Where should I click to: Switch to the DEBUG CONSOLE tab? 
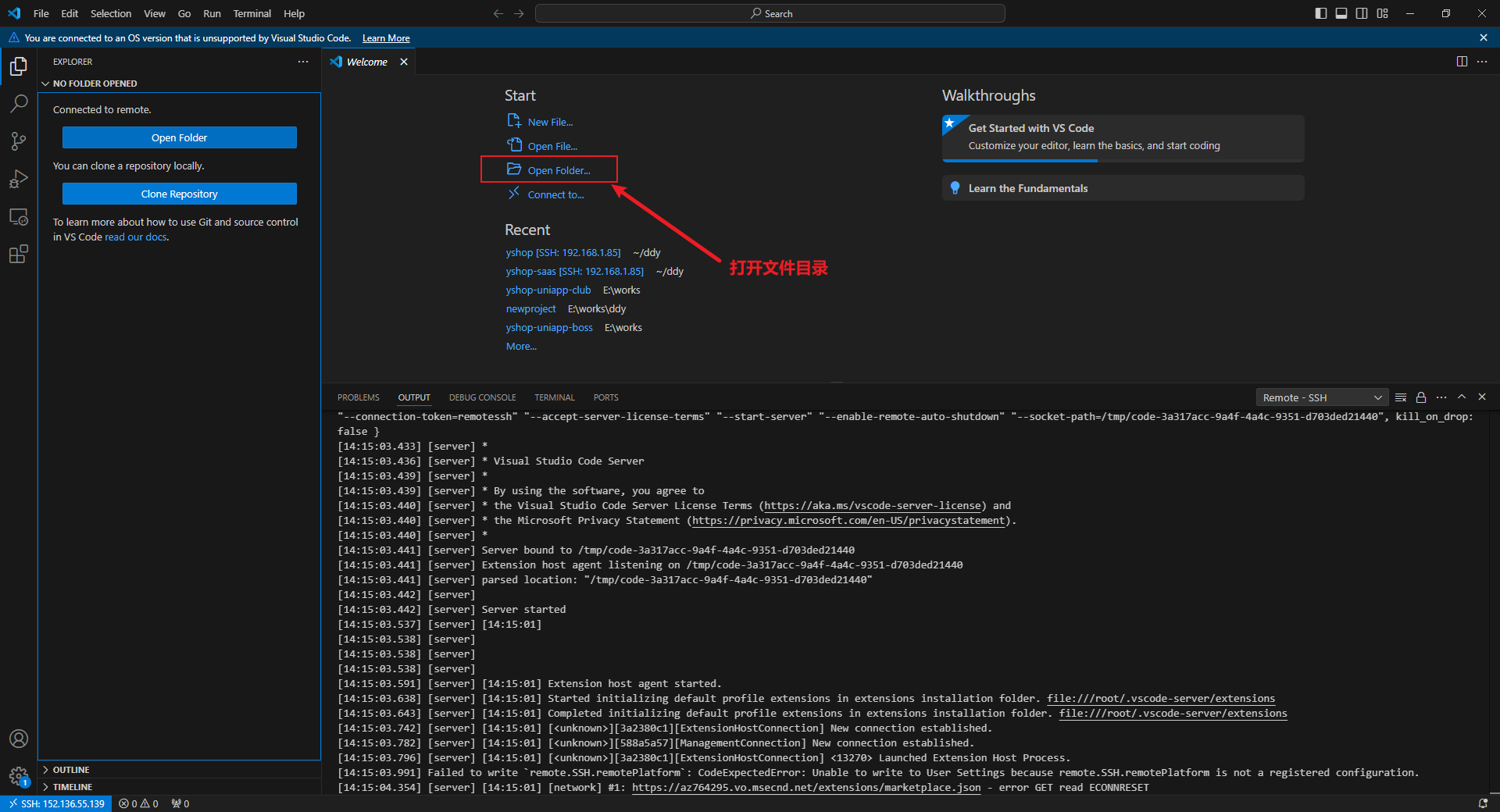pos(482,397)
